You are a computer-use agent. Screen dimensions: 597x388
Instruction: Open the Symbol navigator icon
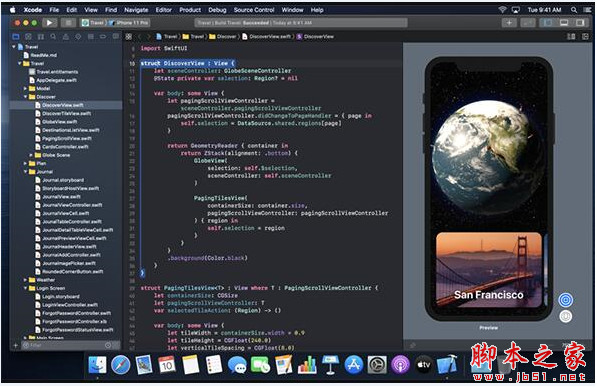[41, 37]
